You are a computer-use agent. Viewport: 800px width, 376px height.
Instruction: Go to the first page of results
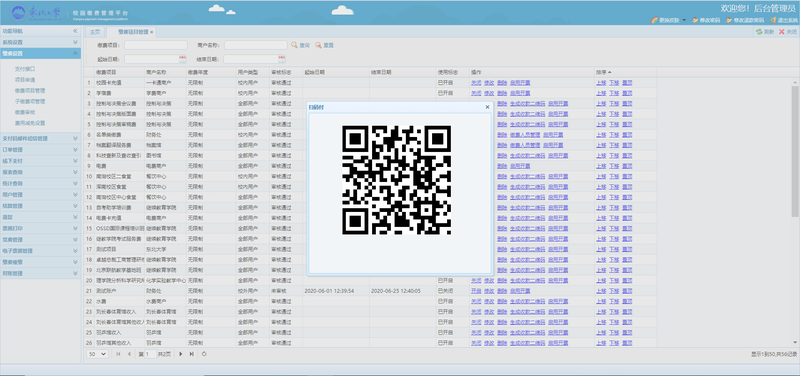coord(118,354)
